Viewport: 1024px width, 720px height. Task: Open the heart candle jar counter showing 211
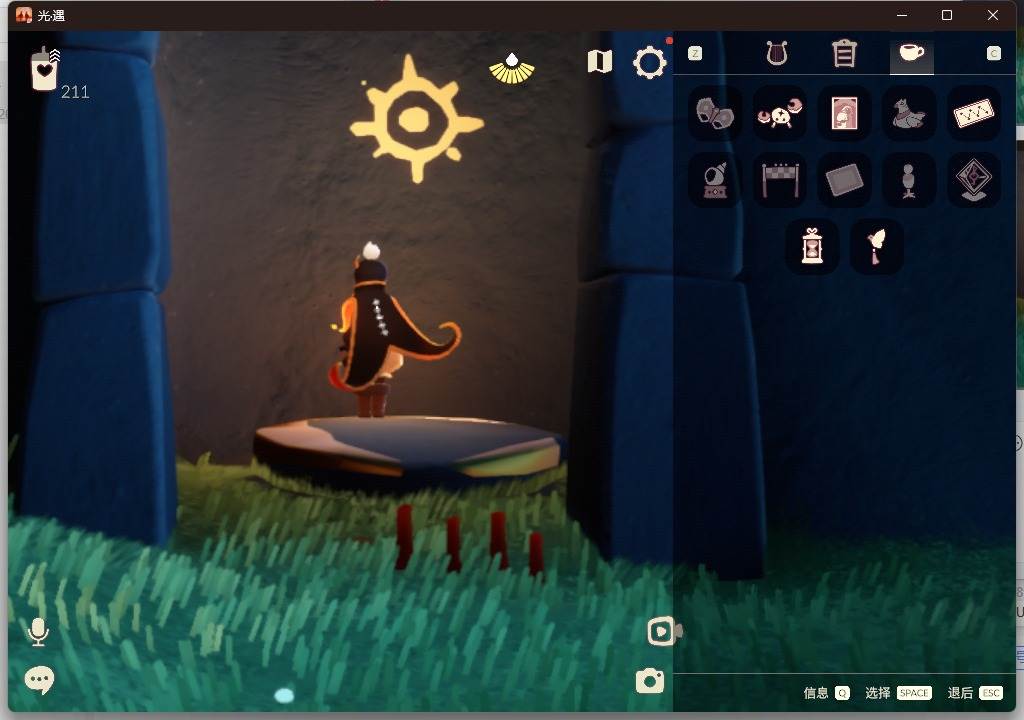[x=46, y=69]
